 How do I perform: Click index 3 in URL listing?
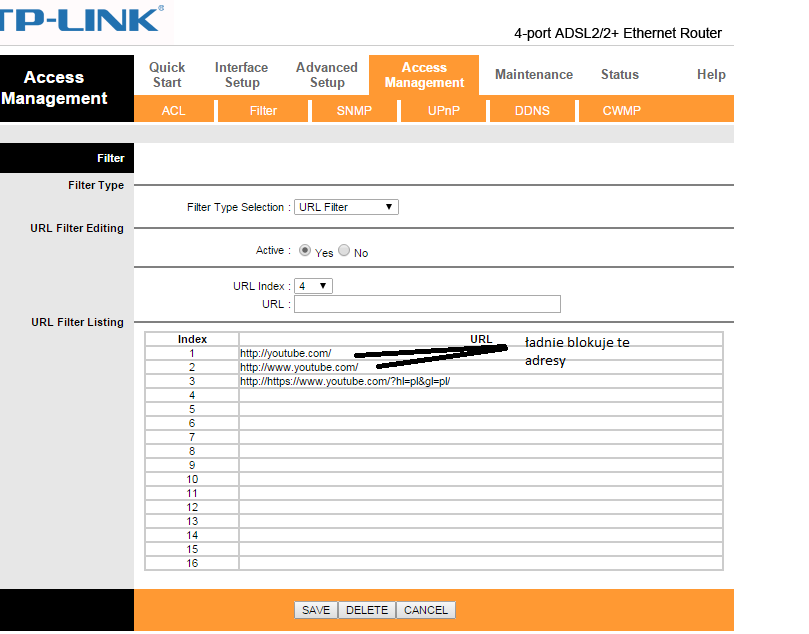192,381
